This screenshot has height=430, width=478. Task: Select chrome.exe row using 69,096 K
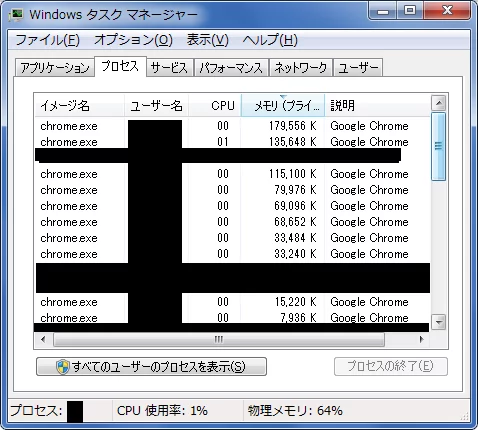pyautogui.click(x=232, y=206)
